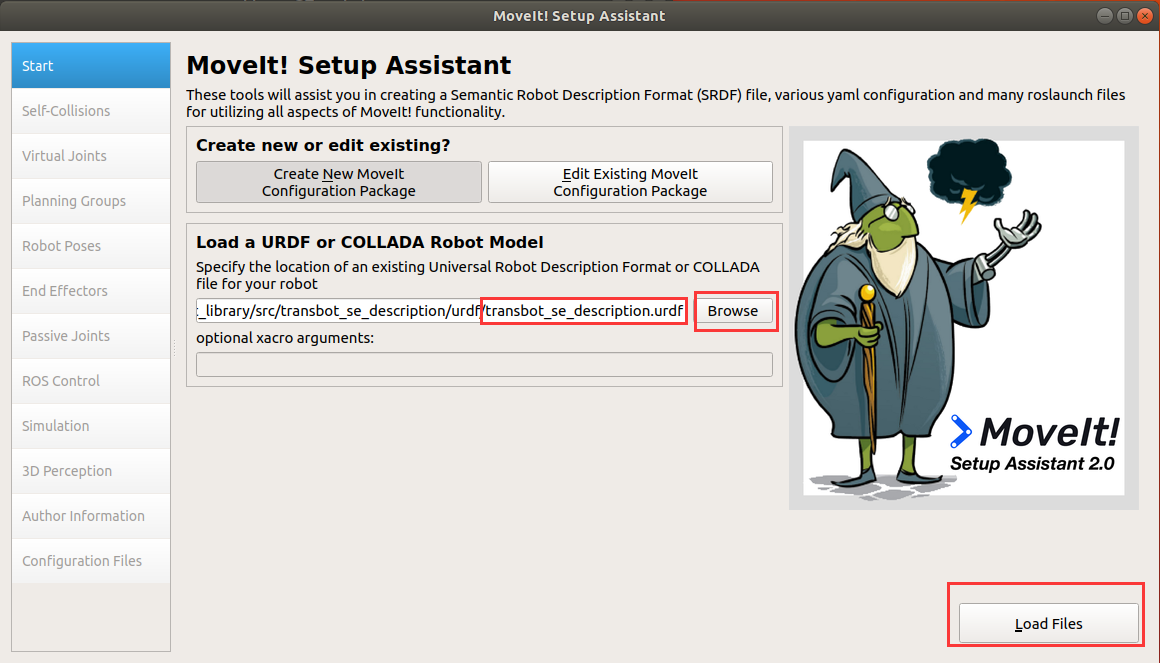The image size is (1160, 663).
Task: Go to Simulation section
Action: coord(91,426)
